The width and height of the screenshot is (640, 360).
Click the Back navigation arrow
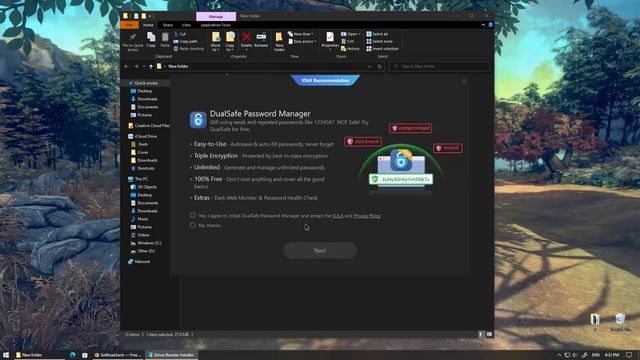click(x=126, y=66)
